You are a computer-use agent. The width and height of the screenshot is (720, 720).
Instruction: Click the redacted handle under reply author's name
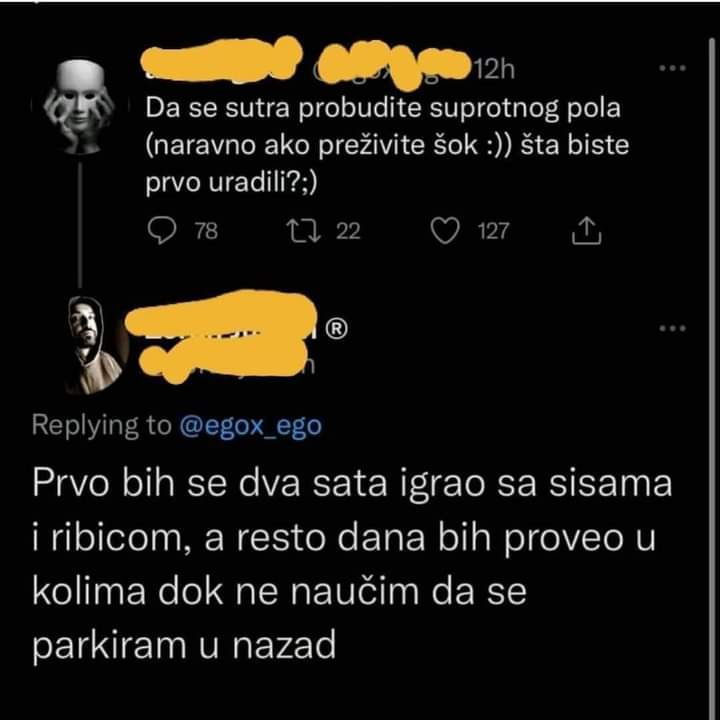(x=223, y=363)
